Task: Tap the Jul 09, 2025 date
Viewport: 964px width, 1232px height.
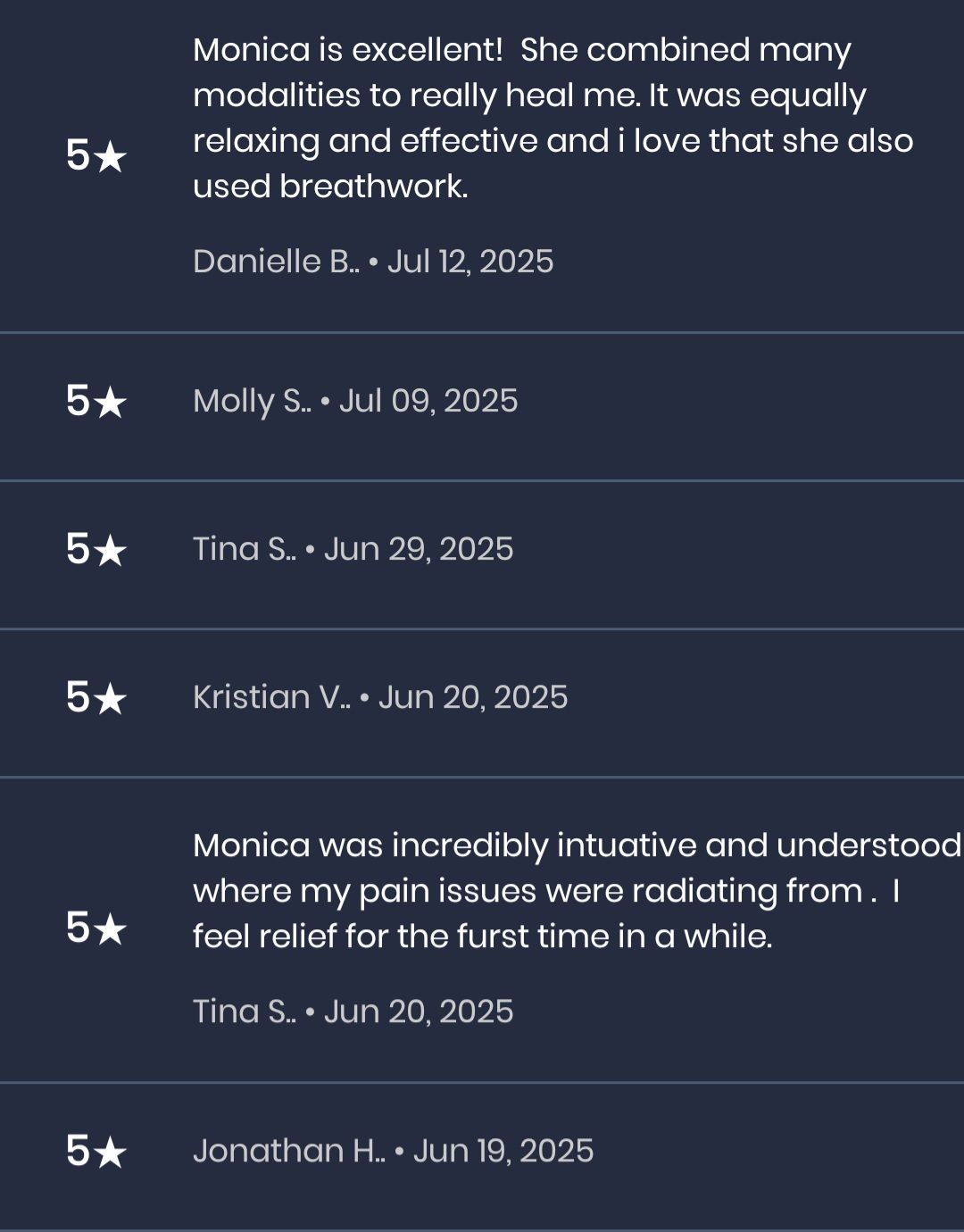Action: click(x=428, y=402)
